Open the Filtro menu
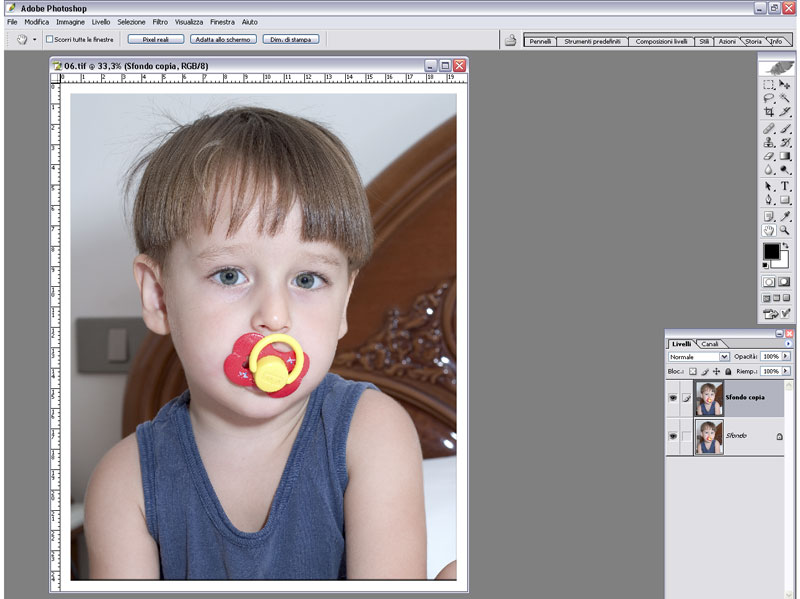 [160, 21]
